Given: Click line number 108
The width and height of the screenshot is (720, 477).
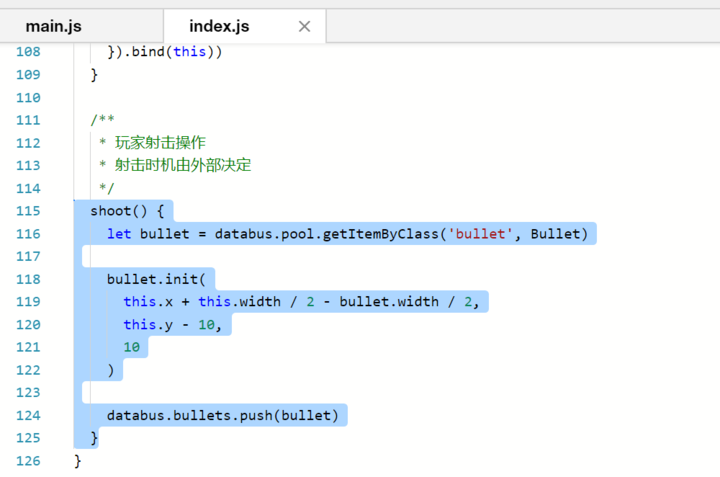Looking at the screenshot, I should 28,51.
